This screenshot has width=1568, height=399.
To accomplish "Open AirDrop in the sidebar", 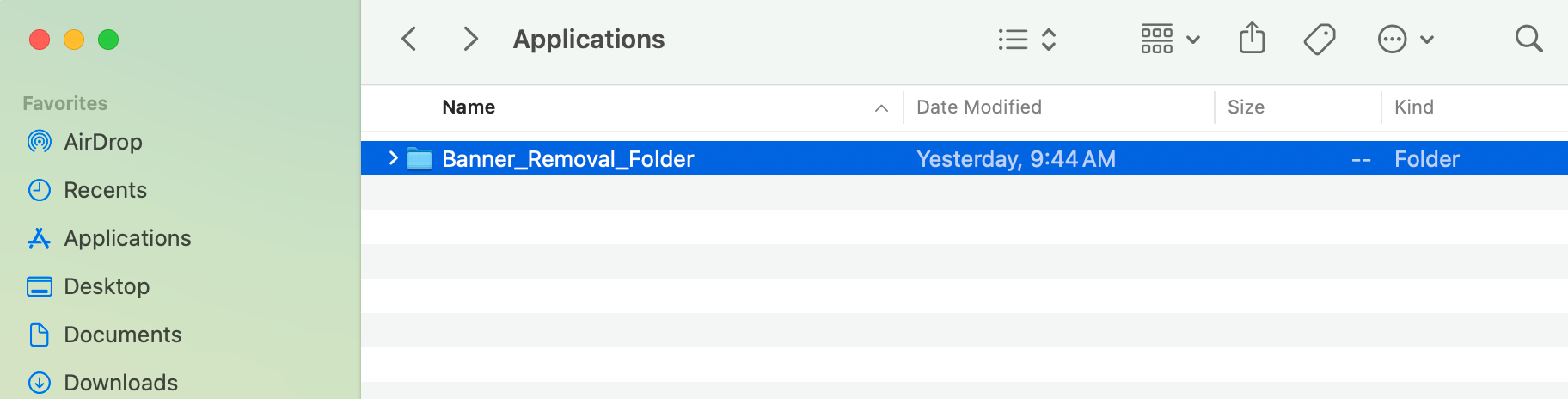I will pyautogui.click(x=102, y=142).
